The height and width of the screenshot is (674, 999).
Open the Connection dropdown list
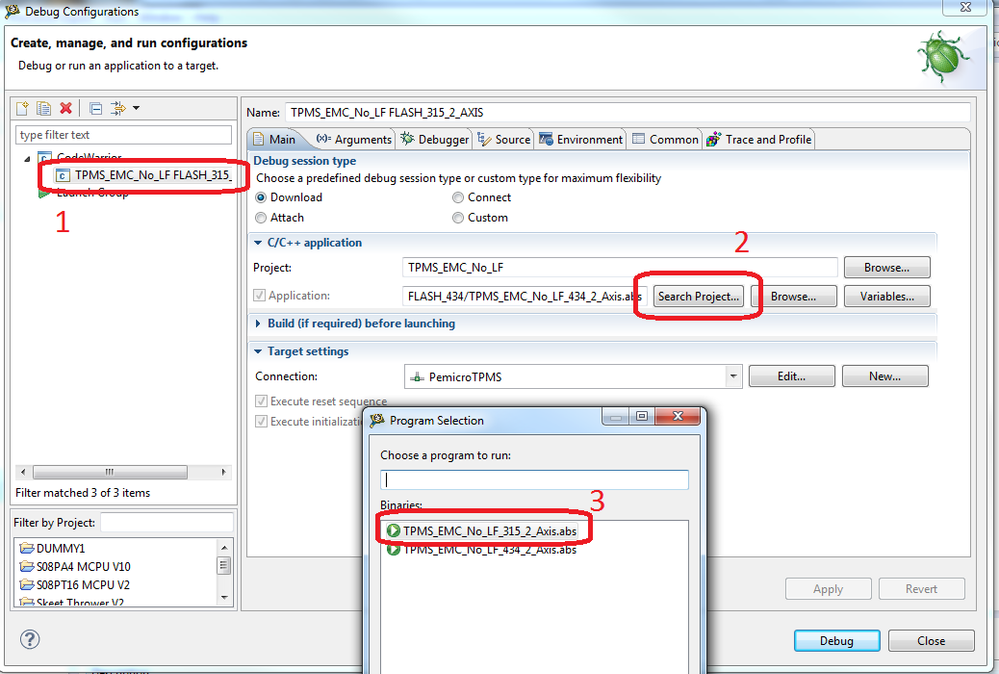coord(733,376)
